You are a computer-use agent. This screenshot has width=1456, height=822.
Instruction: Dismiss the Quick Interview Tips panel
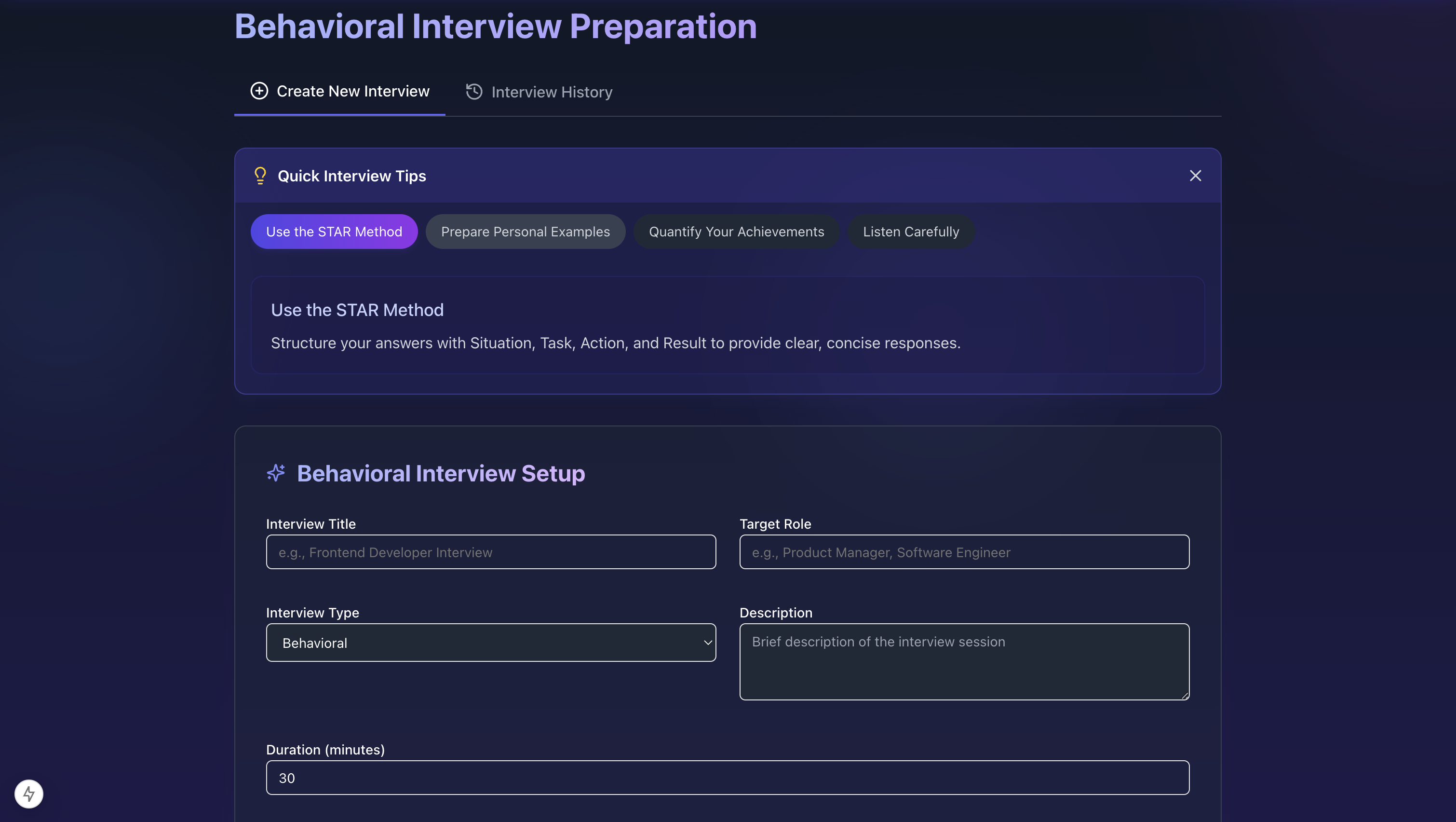1195,176
